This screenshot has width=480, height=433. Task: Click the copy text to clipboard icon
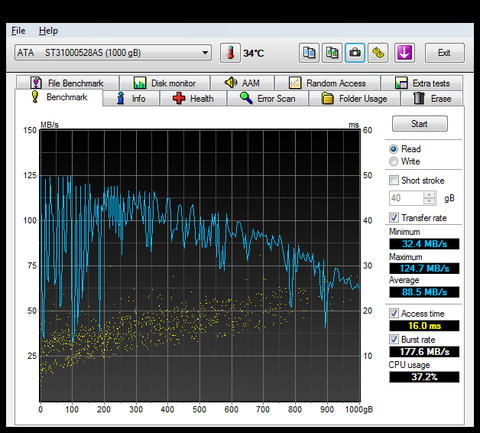click(309, 53)
